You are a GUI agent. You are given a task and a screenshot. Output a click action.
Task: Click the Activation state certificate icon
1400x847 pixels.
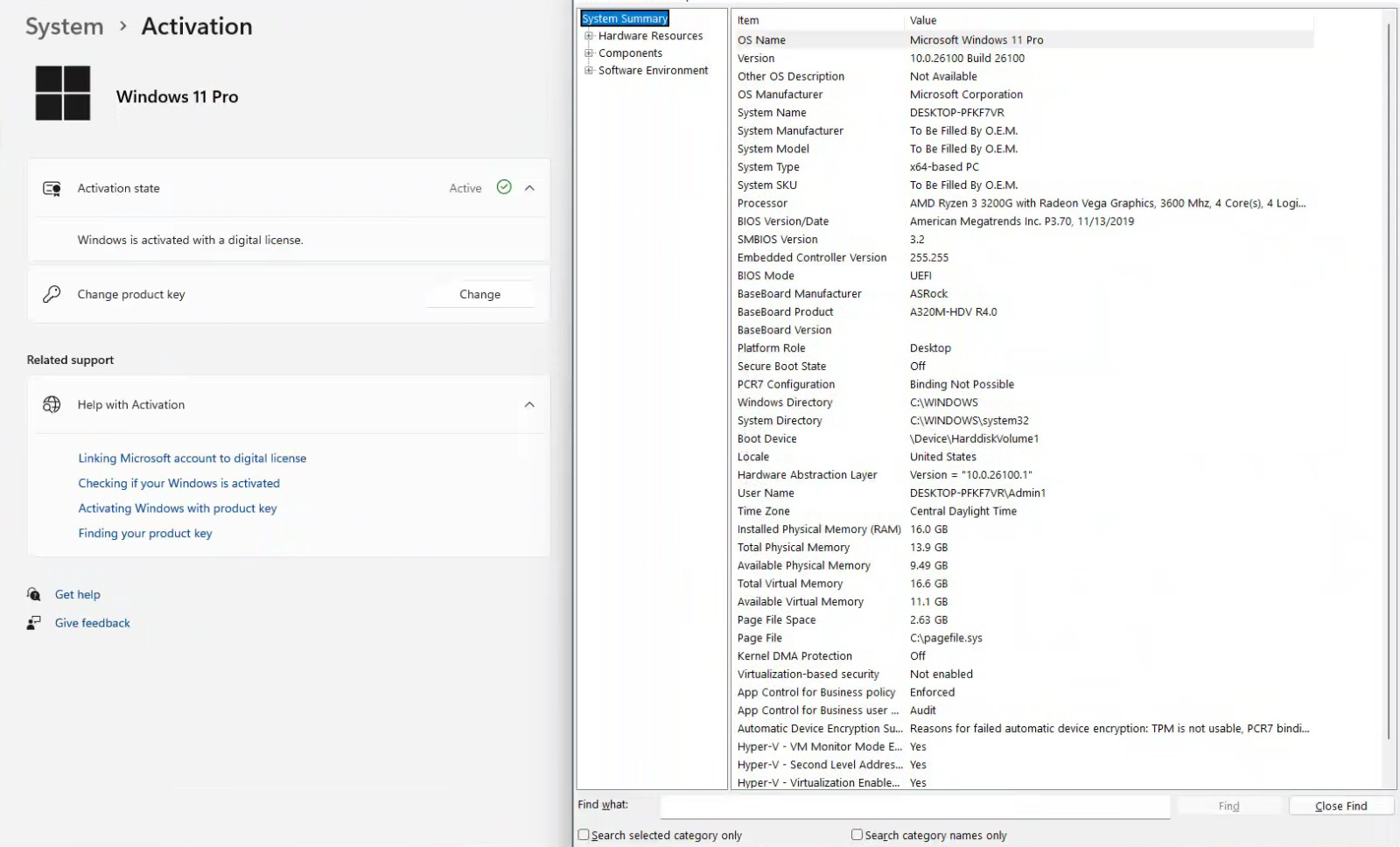tap(52, 188)
